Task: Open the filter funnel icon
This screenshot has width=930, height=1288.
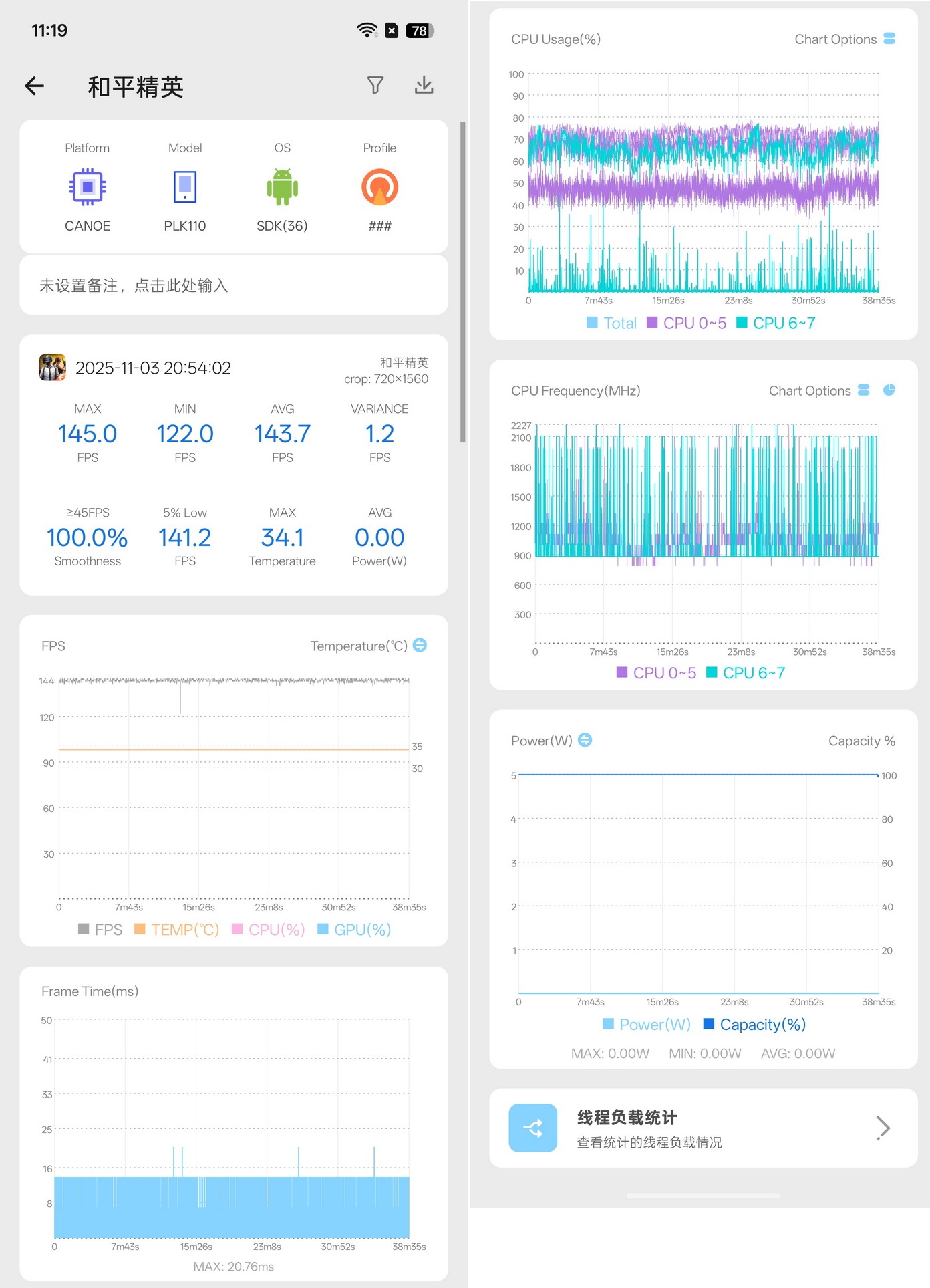Action: pyautogui.click(x=375, y=85)
